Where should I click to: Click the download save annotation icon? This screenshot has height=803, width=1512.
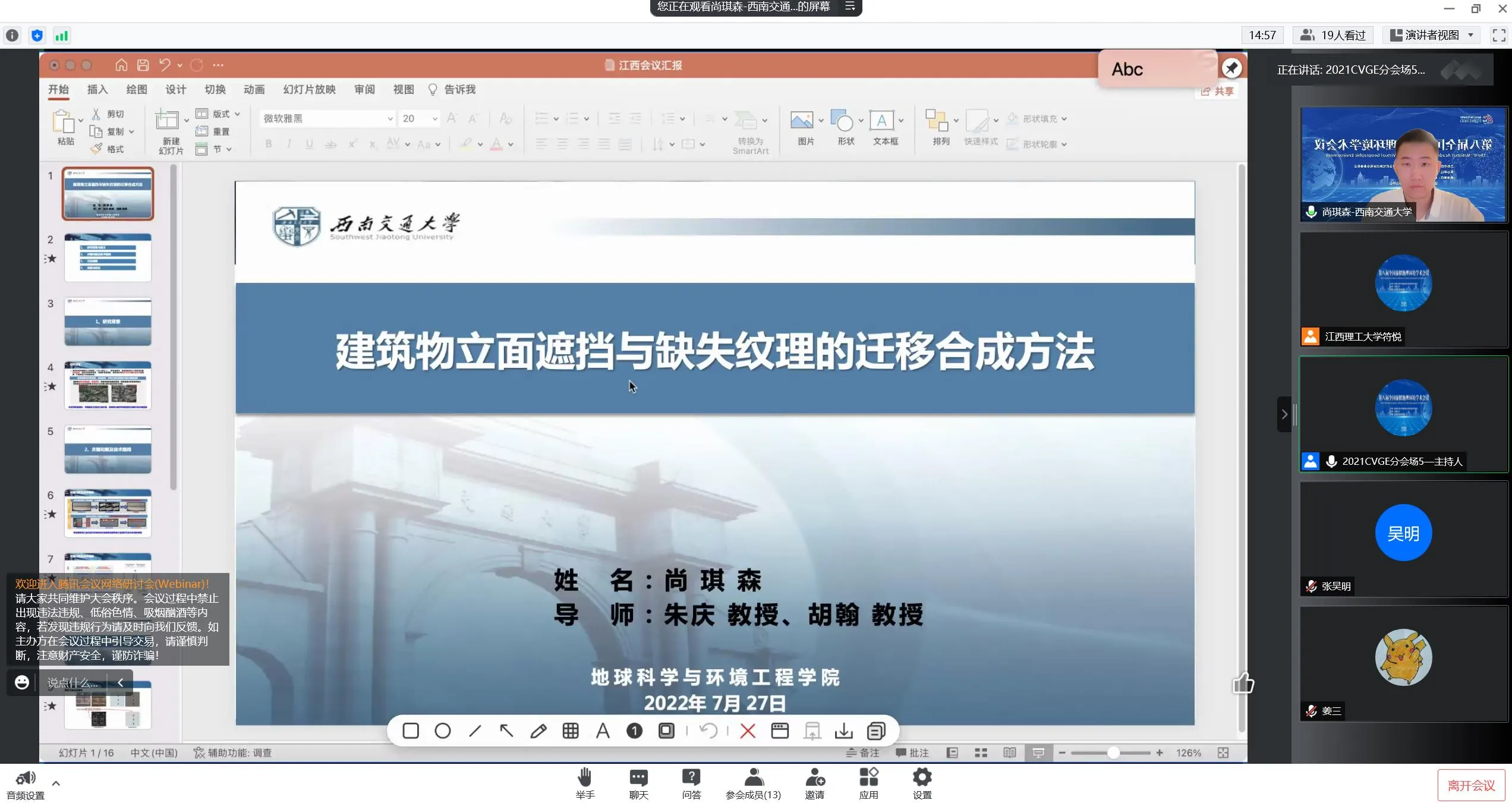click(843, 730)
